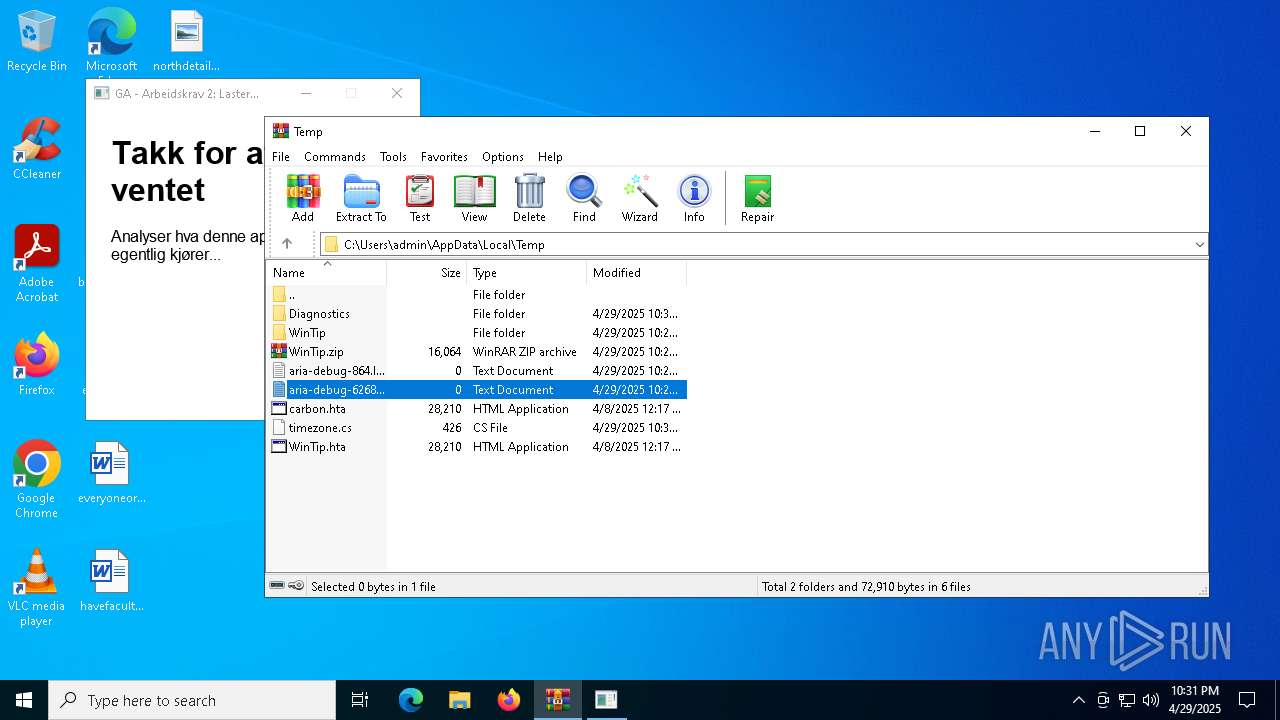1280x720 pixels.
Task: Launch the Wizard tool
Action: 639,198
